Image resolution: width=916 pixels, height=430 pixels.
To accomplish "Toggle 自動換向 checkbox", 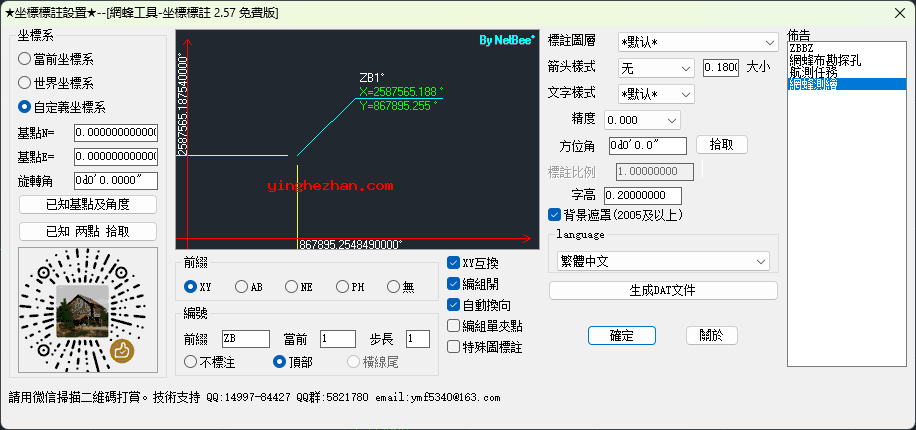I will (x=479, y=305).
